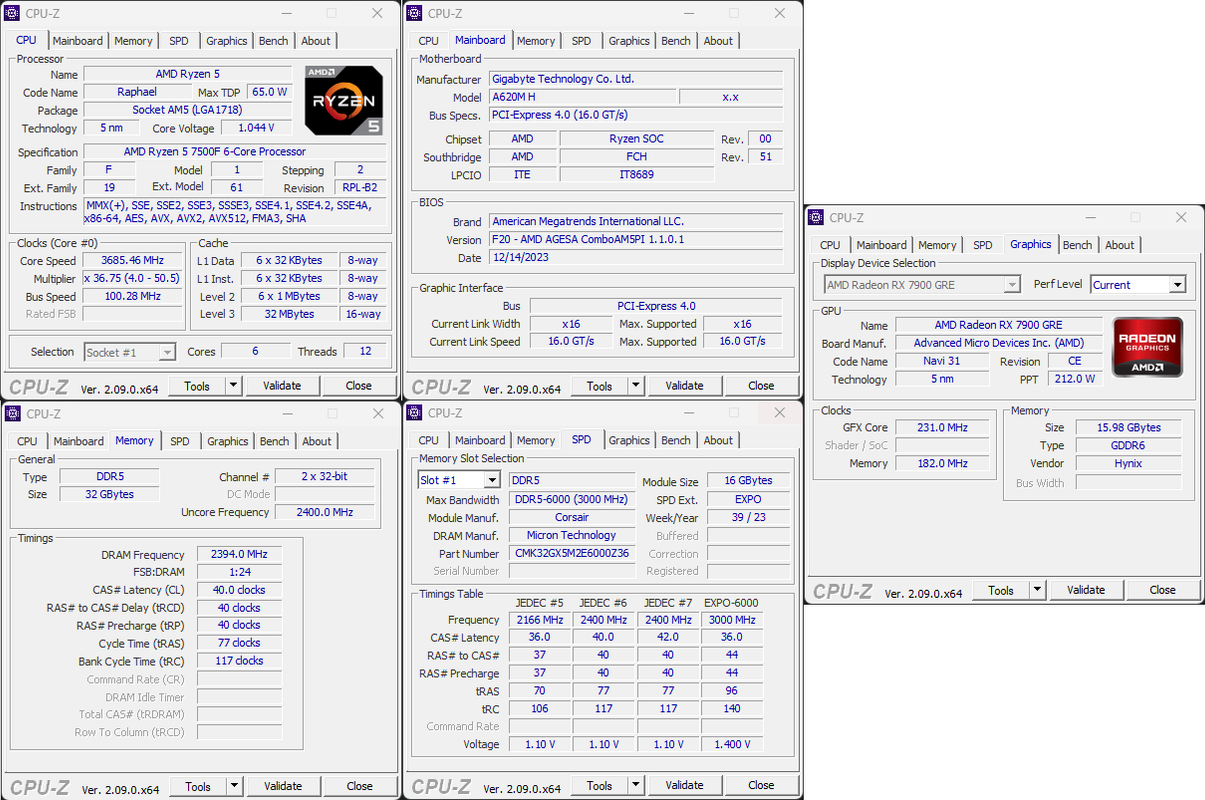Open the Socket #1 selection dropdown
1205x800 pixels.
(x=166, y=352)
